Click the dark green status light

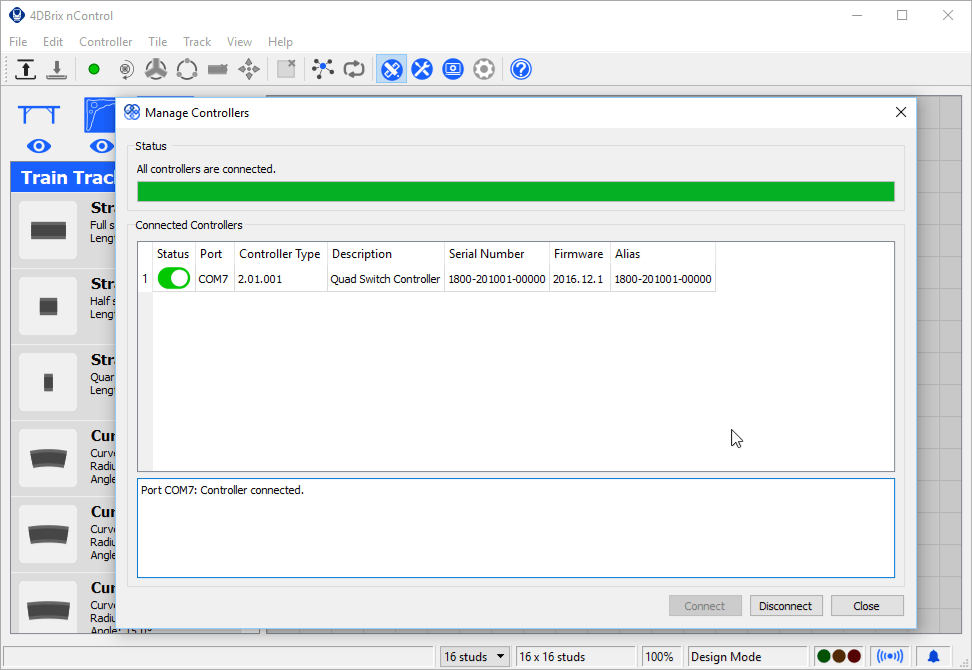[x=824, y=656]
